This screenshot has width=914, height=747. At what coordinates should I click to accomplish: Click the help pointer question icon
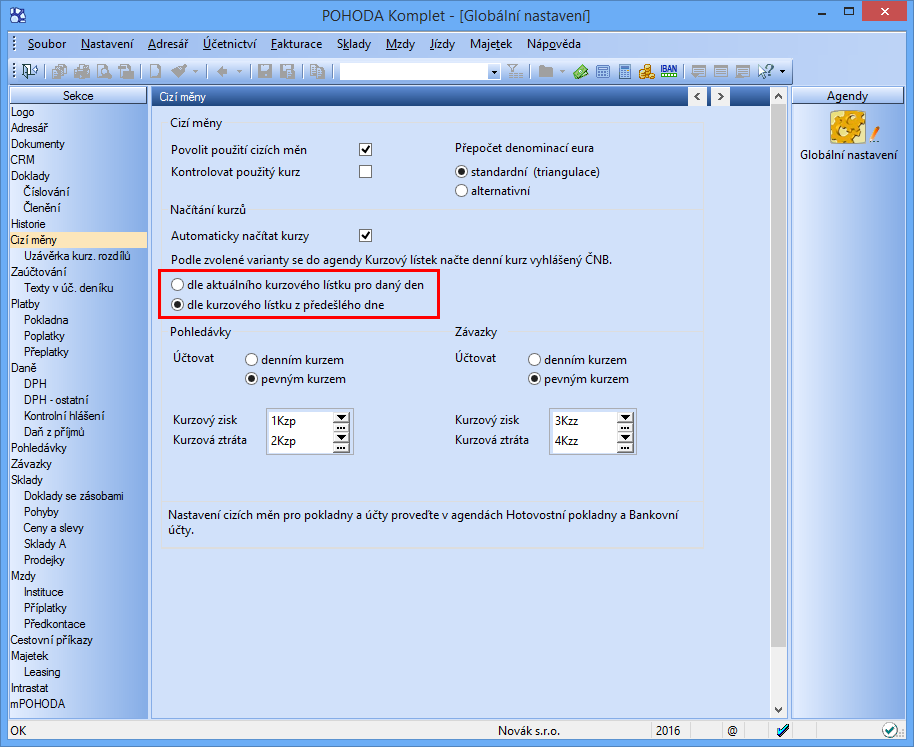tap(765, 71)
